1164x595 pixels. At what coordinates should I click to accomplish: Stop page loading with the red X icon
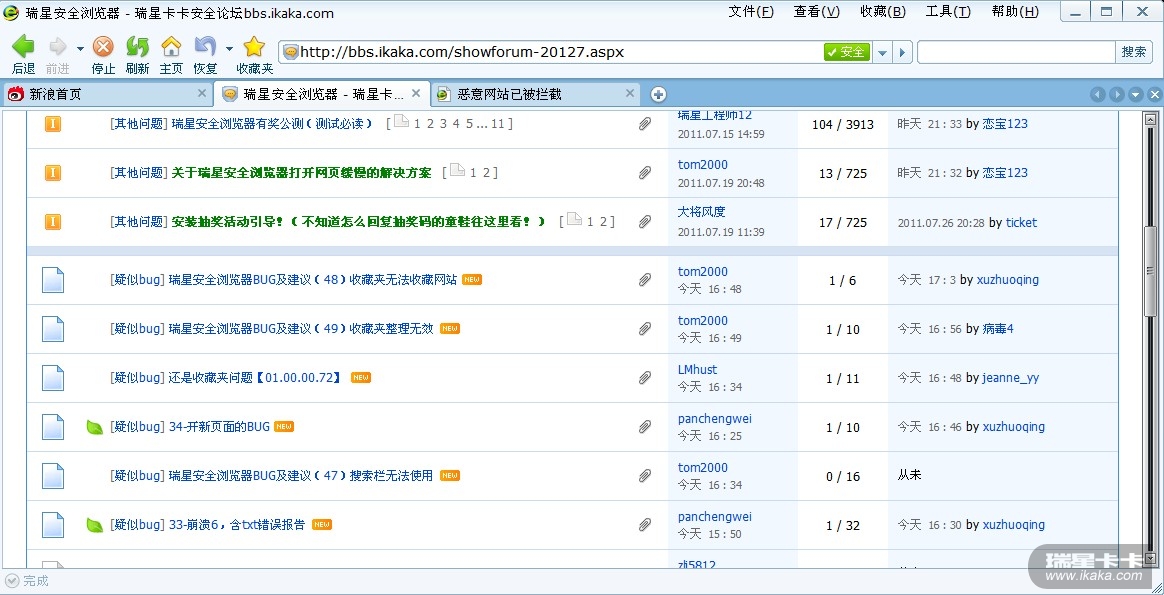(103, 47)
